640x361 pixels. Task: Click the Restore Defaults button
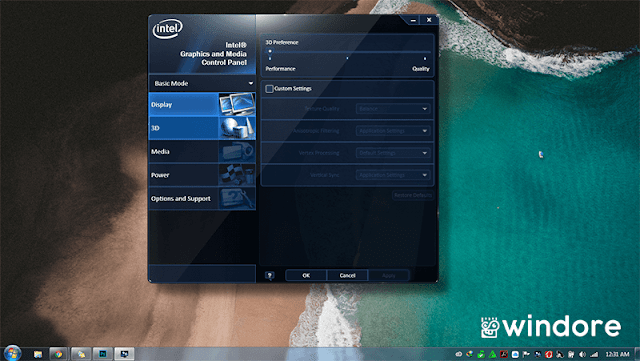pyautogui.click(x=413, y=195)
